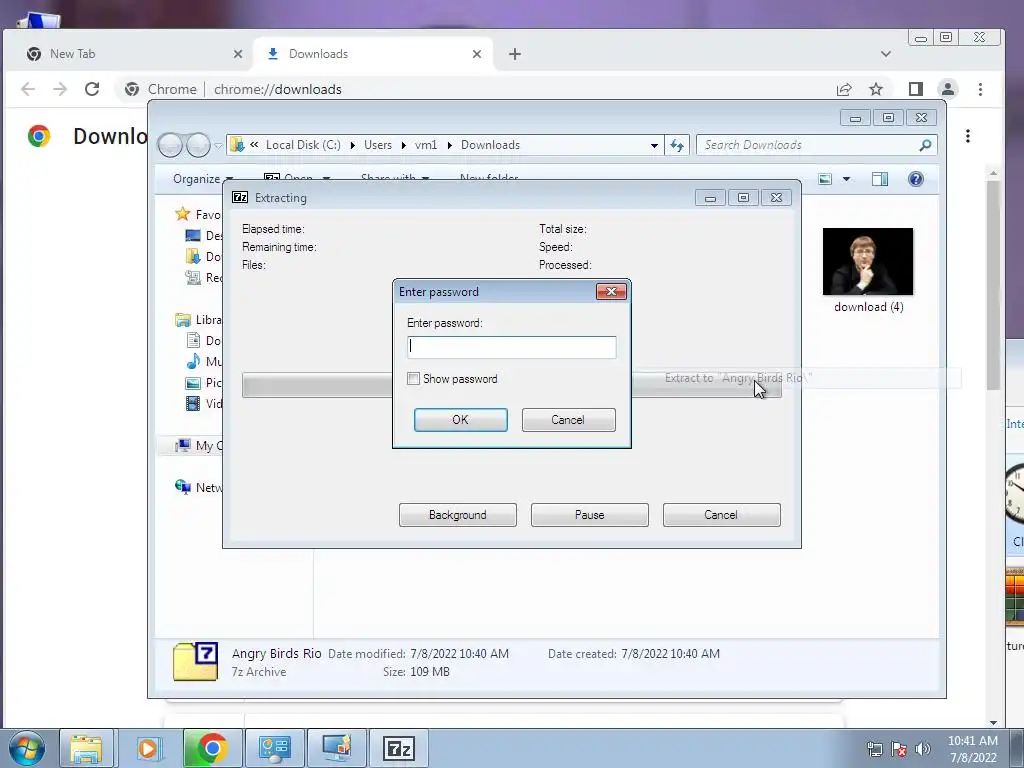Viewport: 1024px width, 768px height.
Task: Select My Computer in navigation pane
Action: 199,445
